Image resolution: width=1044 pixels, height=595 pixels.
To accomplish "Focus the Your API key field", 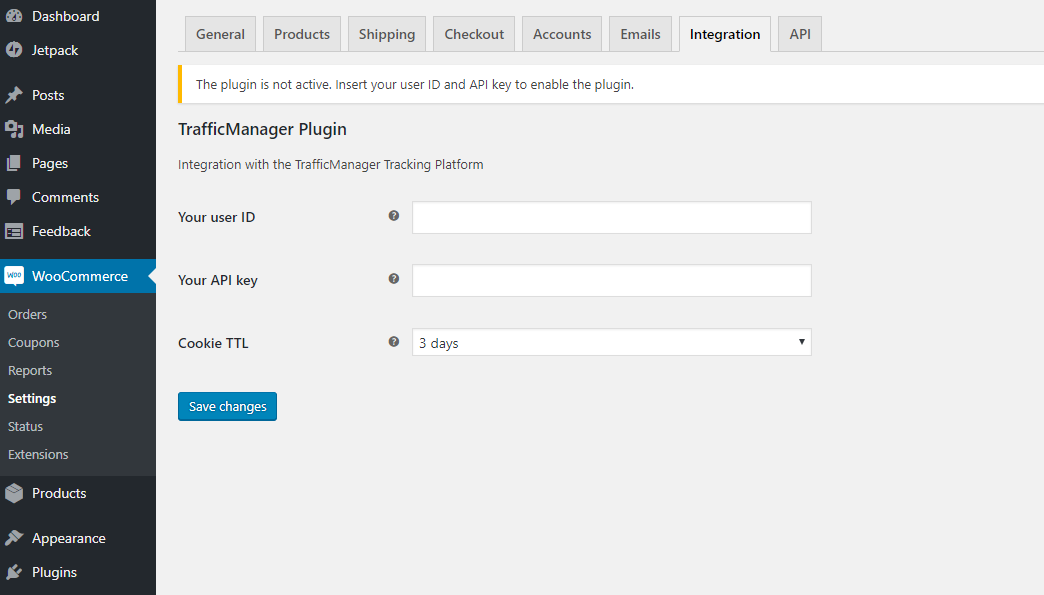I will 611,280.
